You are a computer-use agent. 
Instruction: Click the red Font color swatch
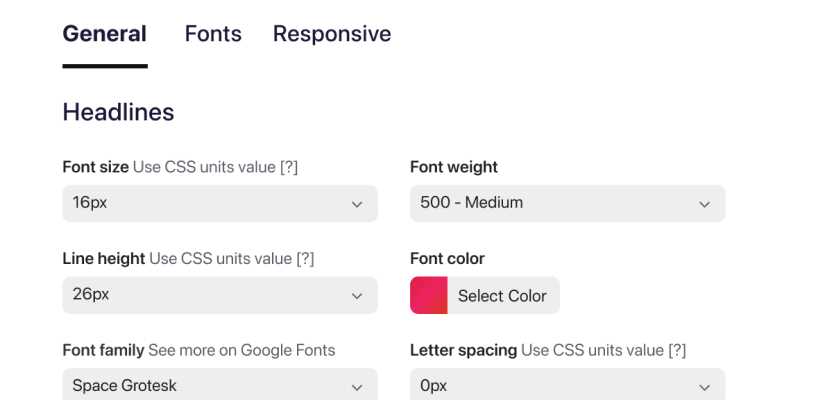point(428,295)
